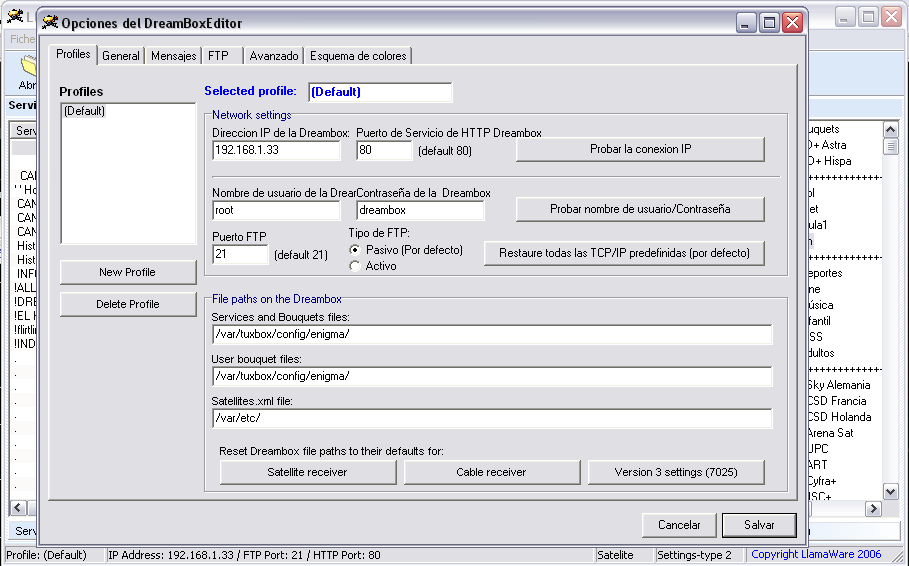Image resolution: width=909 pixels, height=566 pixels.
Task: Click scroll up arrow in main window list
Action: pos(890,129)
